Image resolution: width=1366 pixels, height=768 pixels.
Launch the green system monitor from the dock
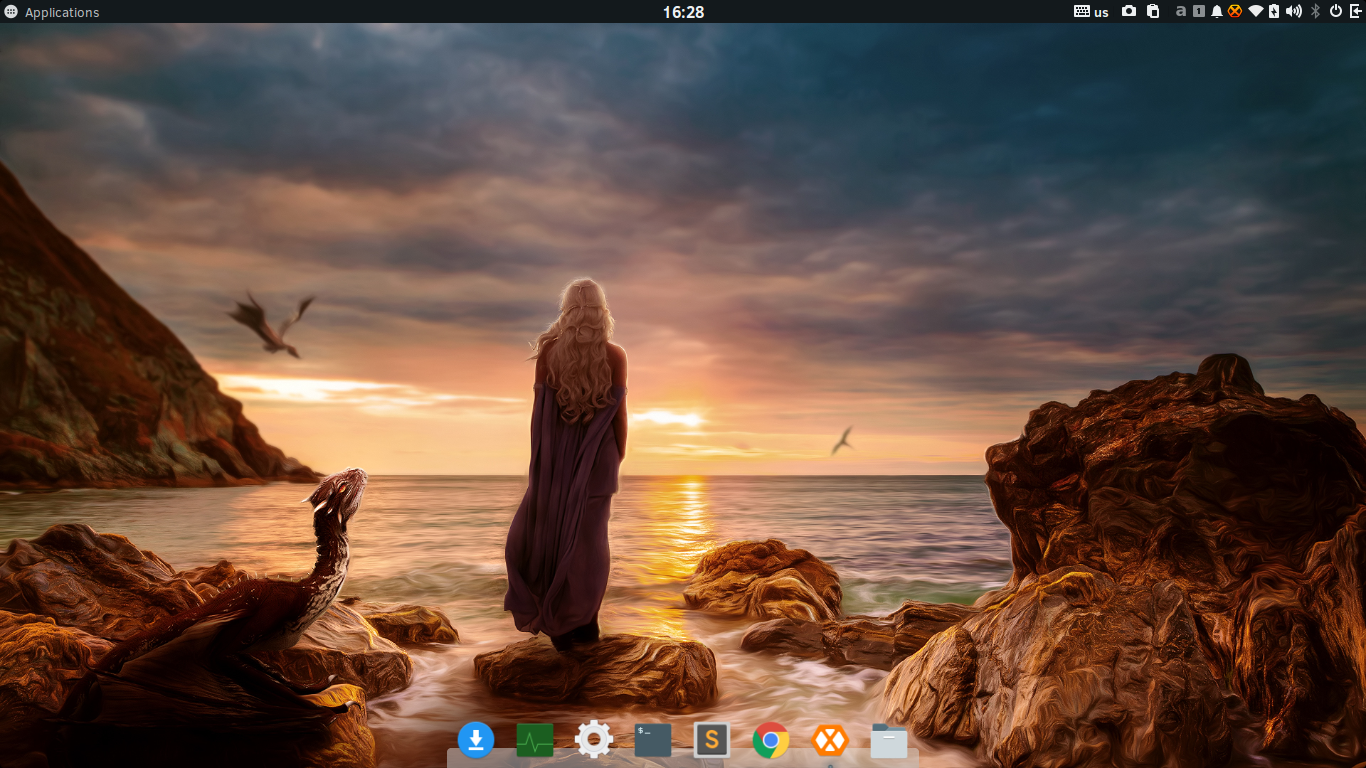[x=535, y=740]
